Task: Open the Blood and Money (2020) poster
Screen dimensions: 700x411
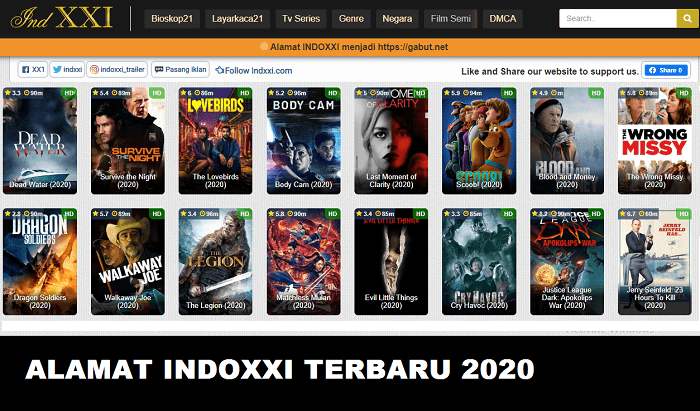Action: [x=567, y=141]
